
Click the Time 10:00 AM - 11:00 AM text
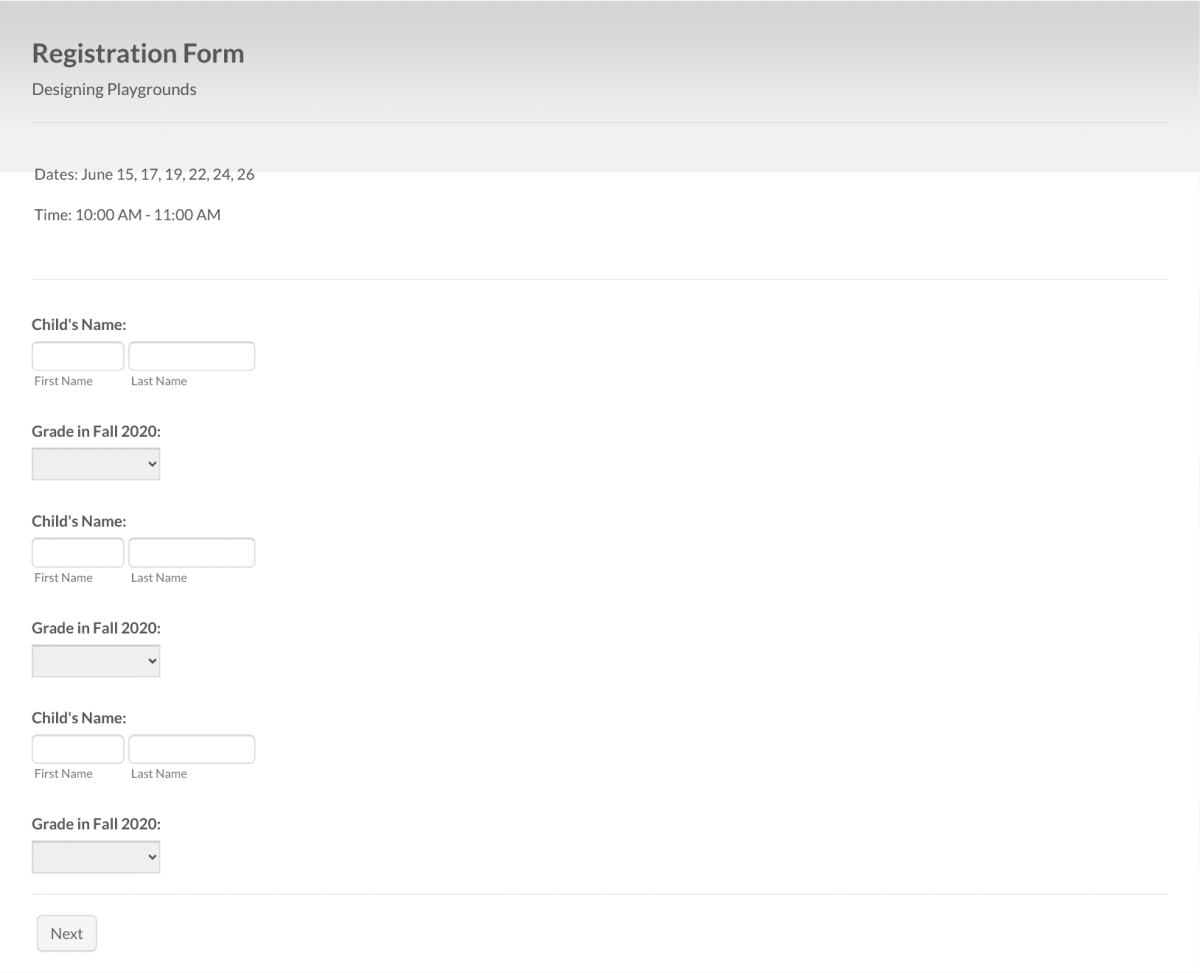coord(127,214)
